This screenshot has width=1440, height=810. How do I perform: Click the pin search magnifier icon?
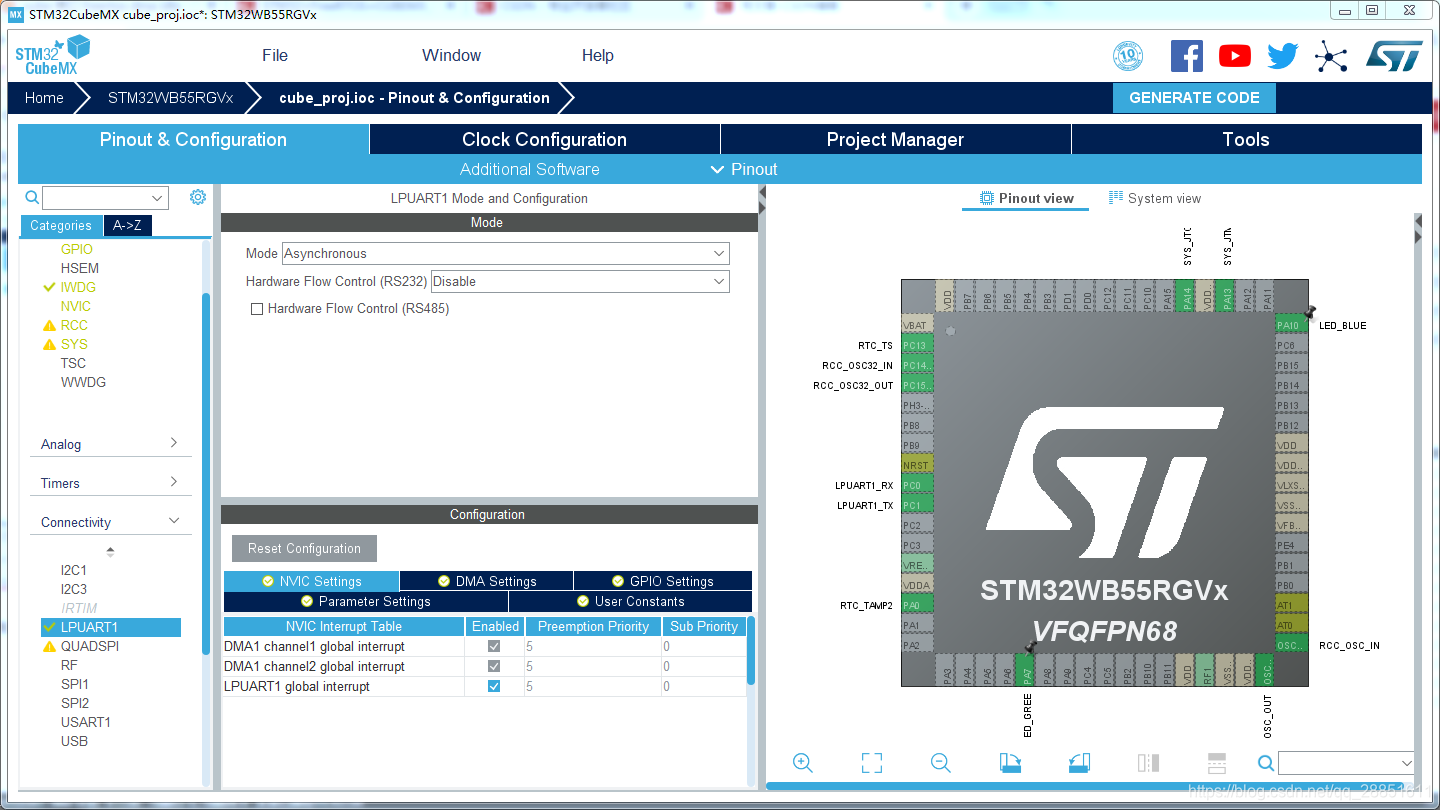pos(1266,763)
